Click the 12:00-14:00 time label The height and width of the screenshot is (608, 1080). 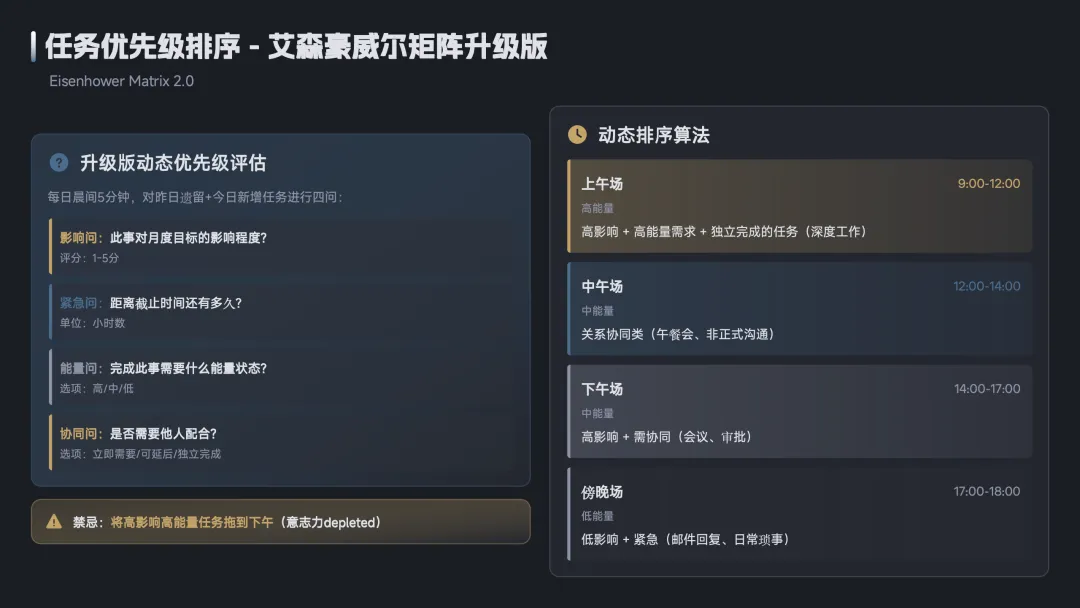pyautogui.click(x=986, y=287)
